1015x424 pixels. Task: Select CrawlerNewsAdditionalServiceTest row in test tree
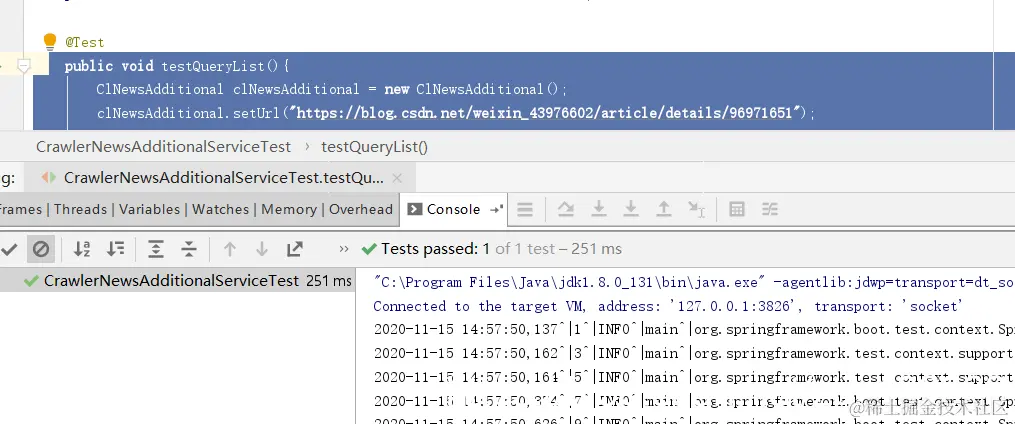tap(177, 281)
